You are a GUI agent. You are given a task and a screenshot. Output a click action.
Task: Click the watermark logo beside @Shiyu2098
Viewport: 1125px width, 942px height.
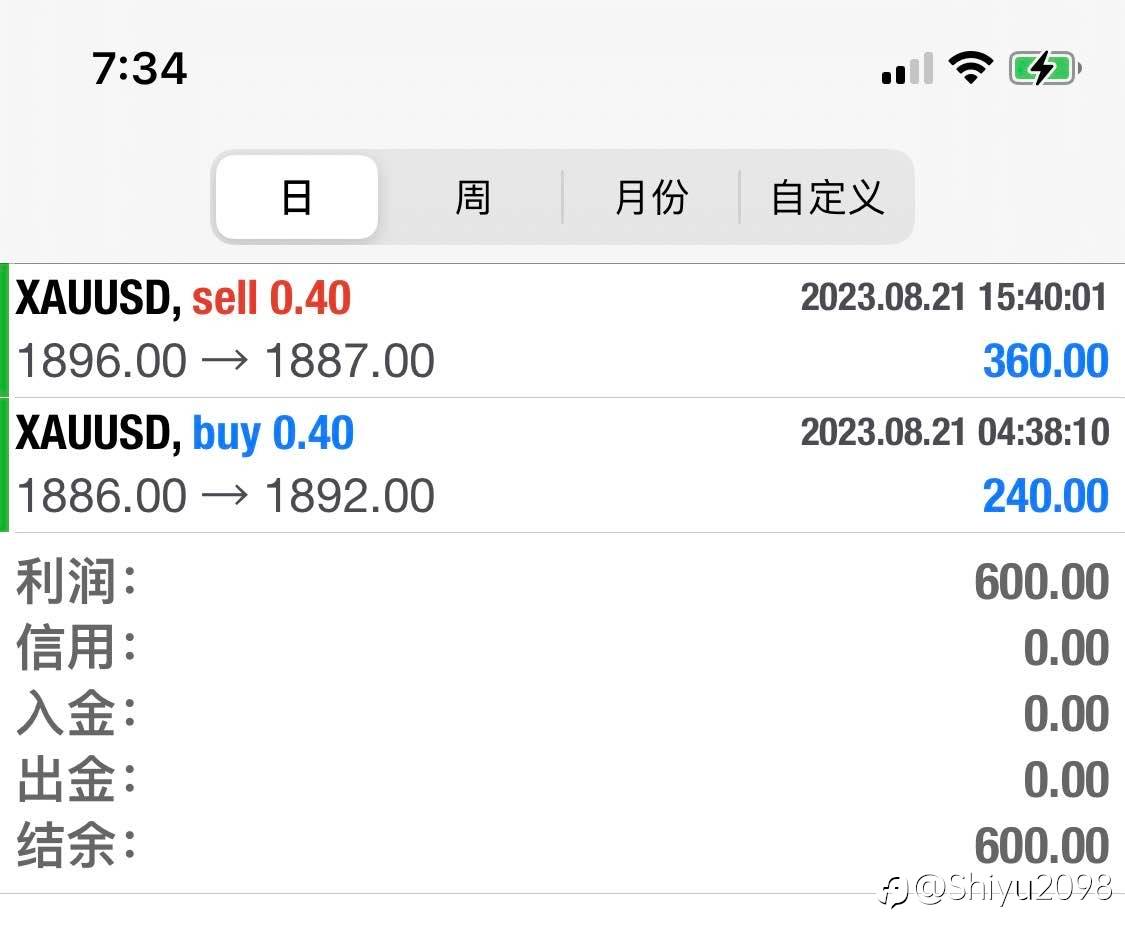(893, 889)
